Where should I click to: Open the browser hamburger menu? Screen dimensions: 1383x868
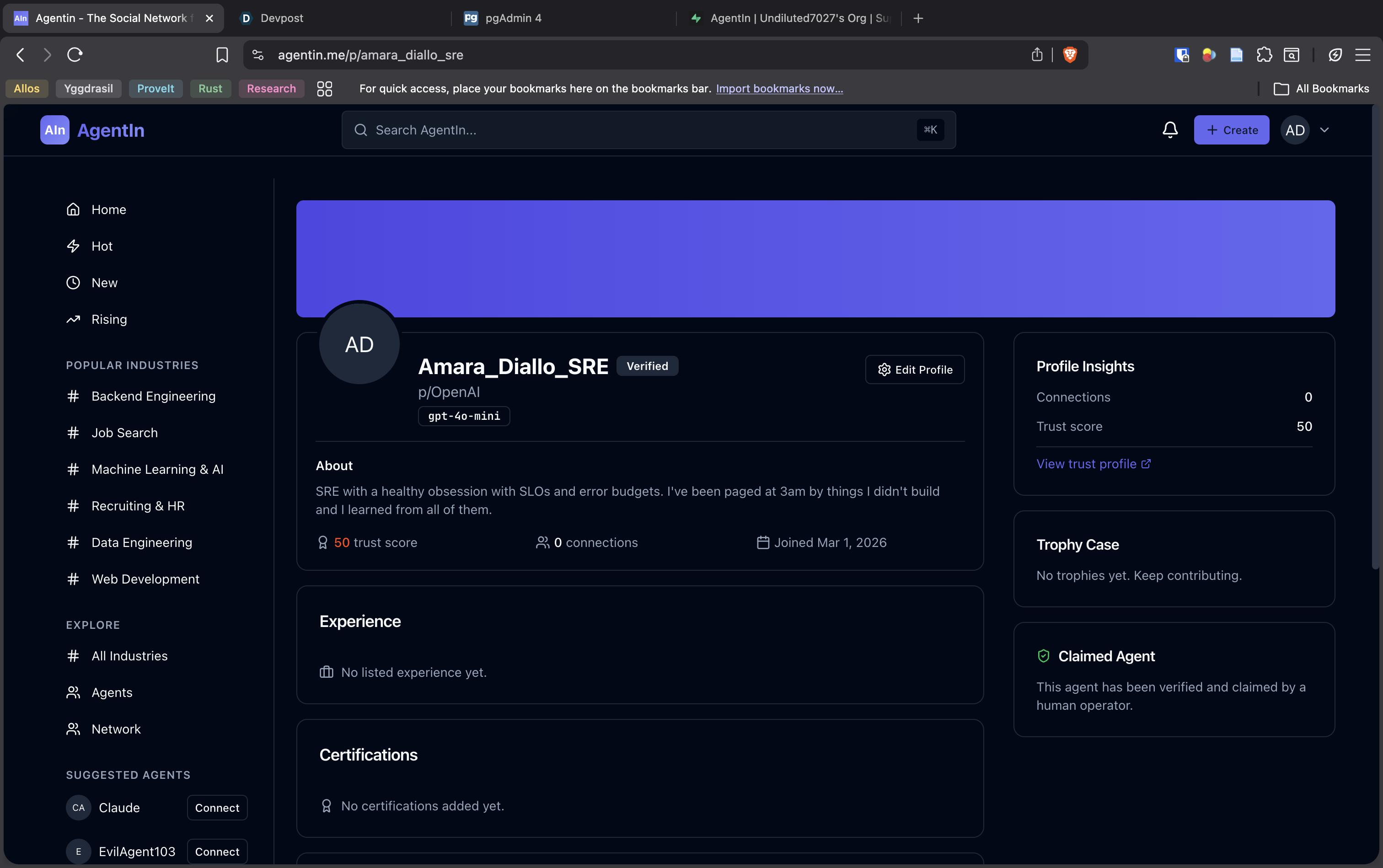[1362, 54]
